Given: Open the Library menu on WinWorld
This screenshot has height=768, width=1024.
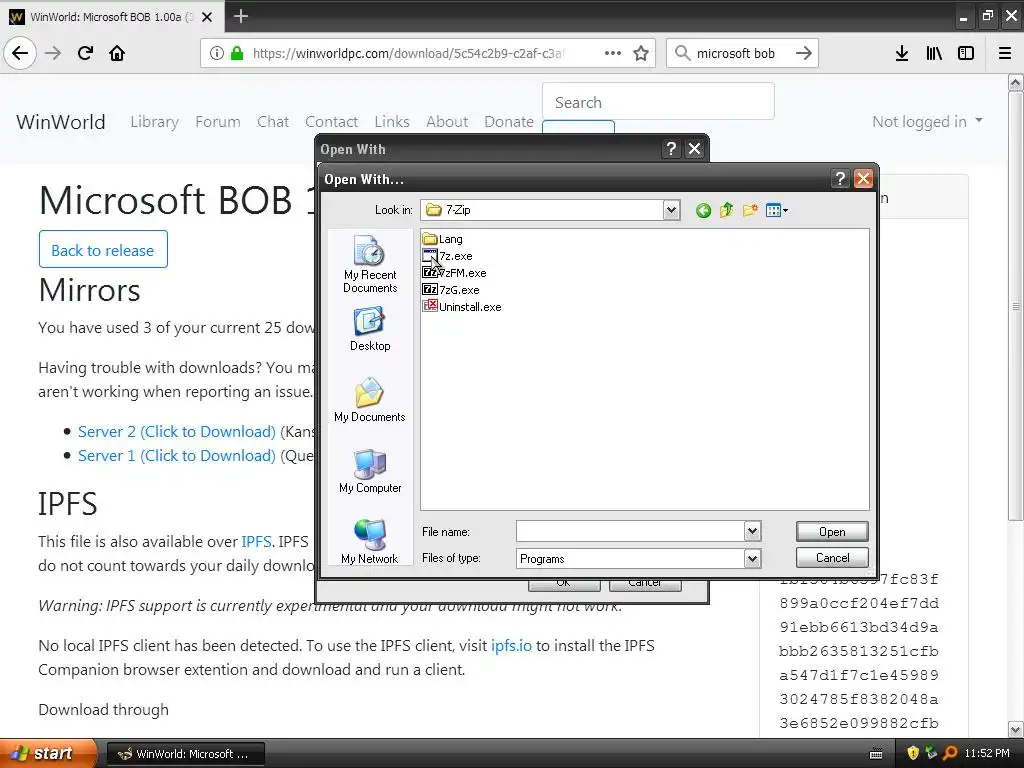Looking at the screenshot, I should [x=154, y=121].
